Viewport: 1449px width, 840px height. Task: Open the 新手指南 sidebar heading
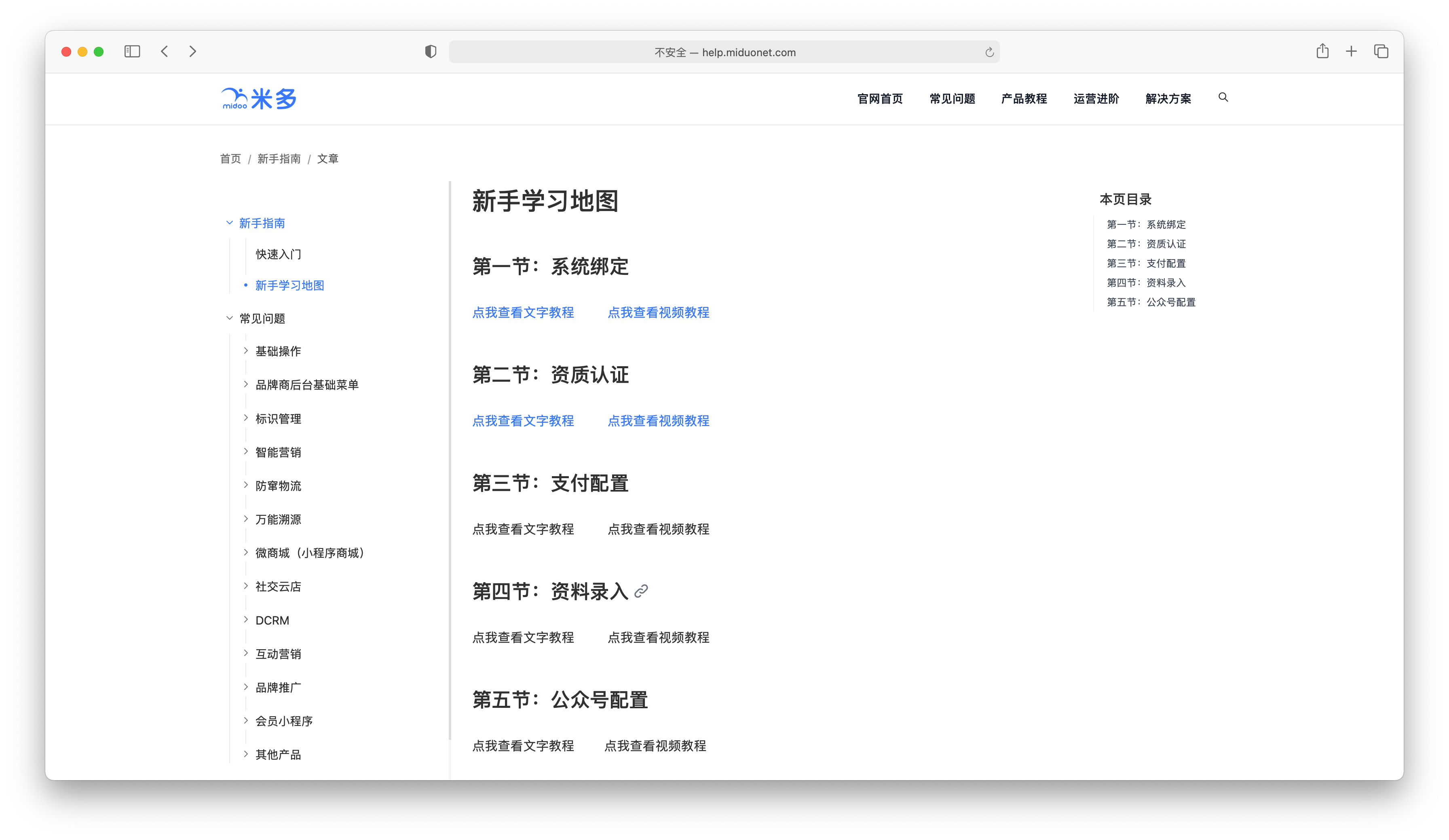tap(262, 223)
